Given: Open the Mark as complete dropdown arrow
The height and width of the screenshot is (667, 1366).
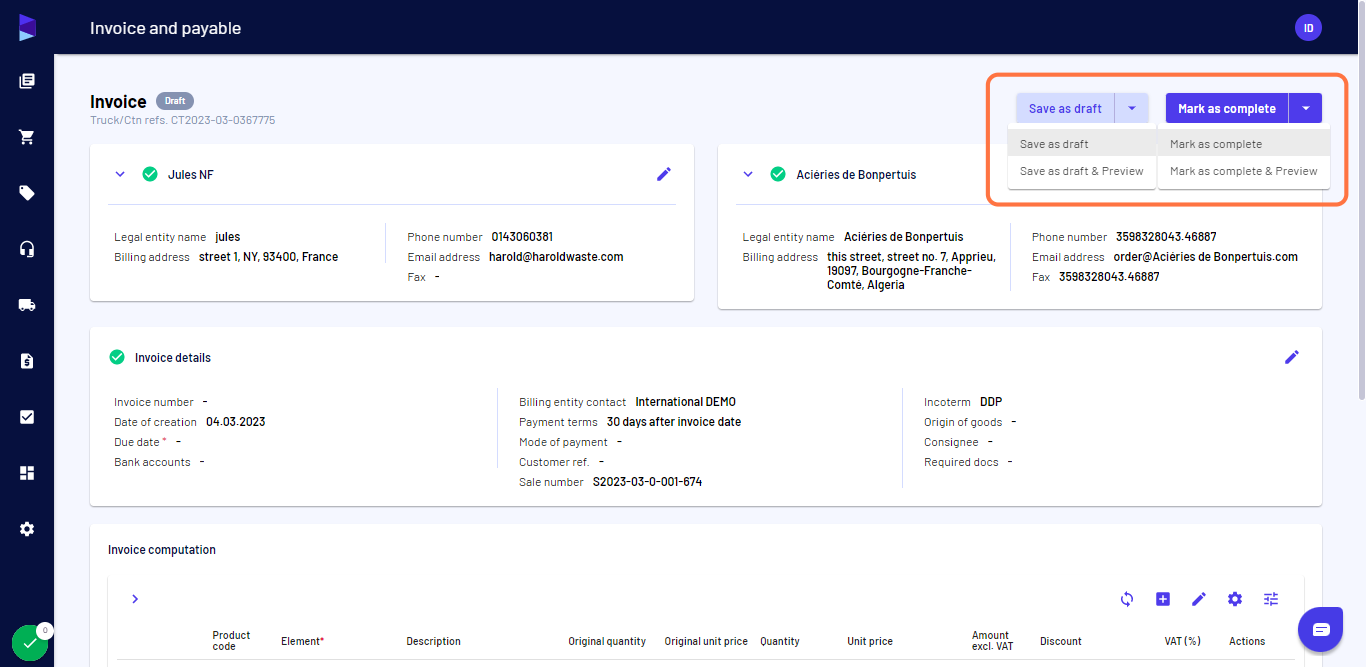Looking at the screenshot, I should tap(1305, 108).
